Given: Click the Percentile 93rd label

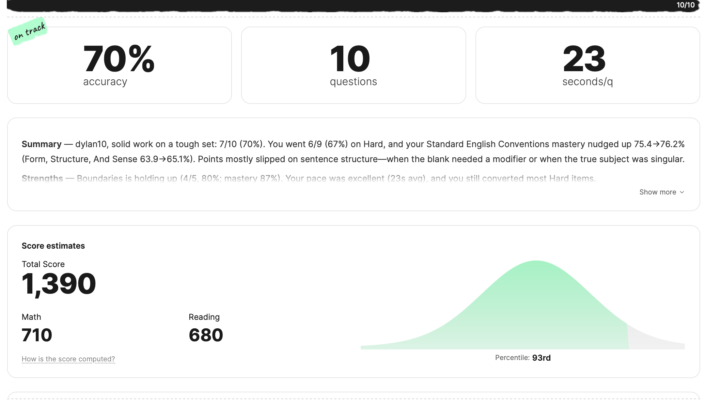Looking at the screenshot, I should [523, 357].
